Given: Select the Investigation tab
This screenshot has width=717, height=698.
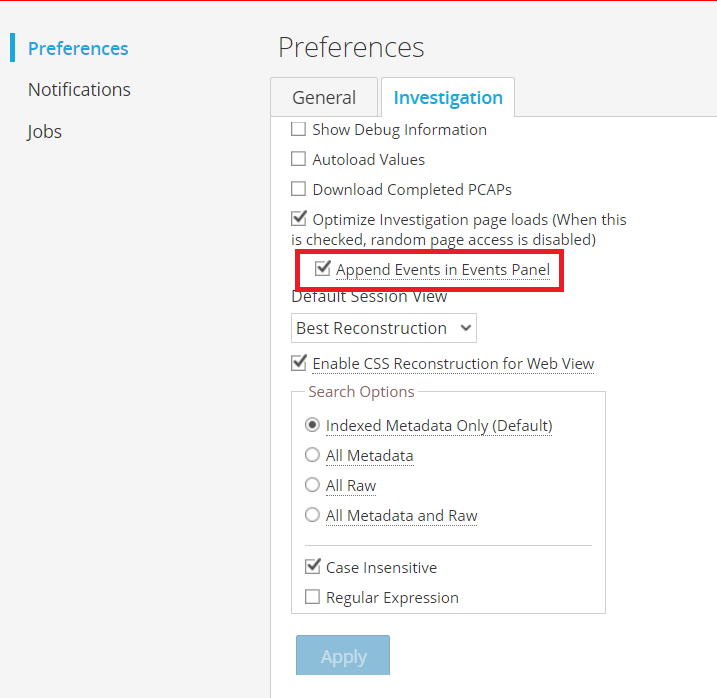Looking at the screenshot, I should pos(447,97).
